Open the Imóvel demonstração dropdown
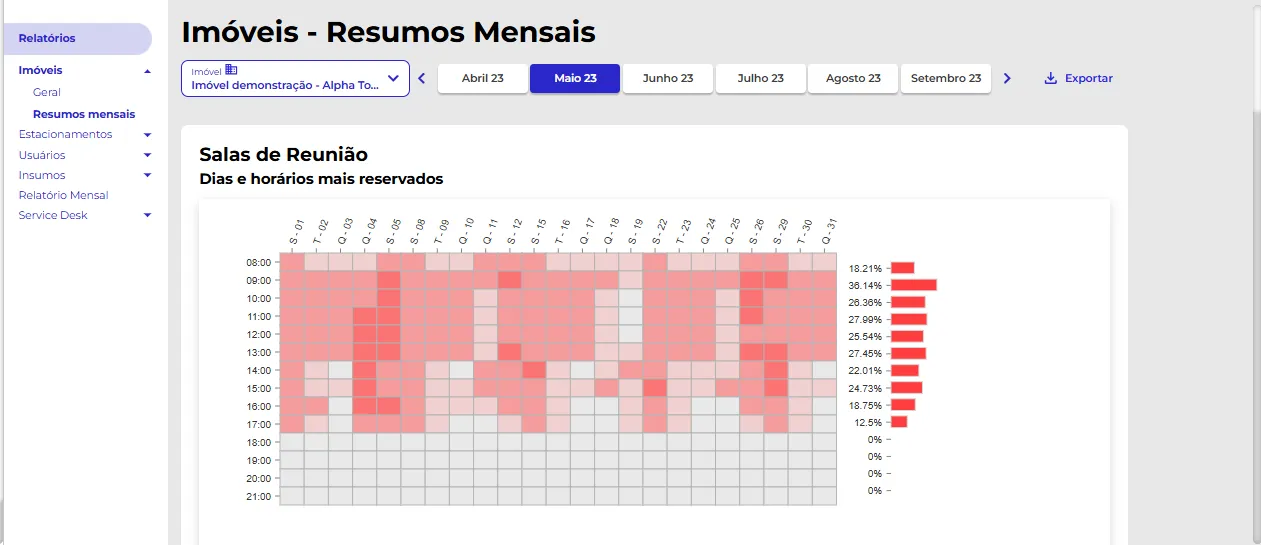The height and width of the screenshot is (545, 1261). pyautogui.click(x=295, y=79)
